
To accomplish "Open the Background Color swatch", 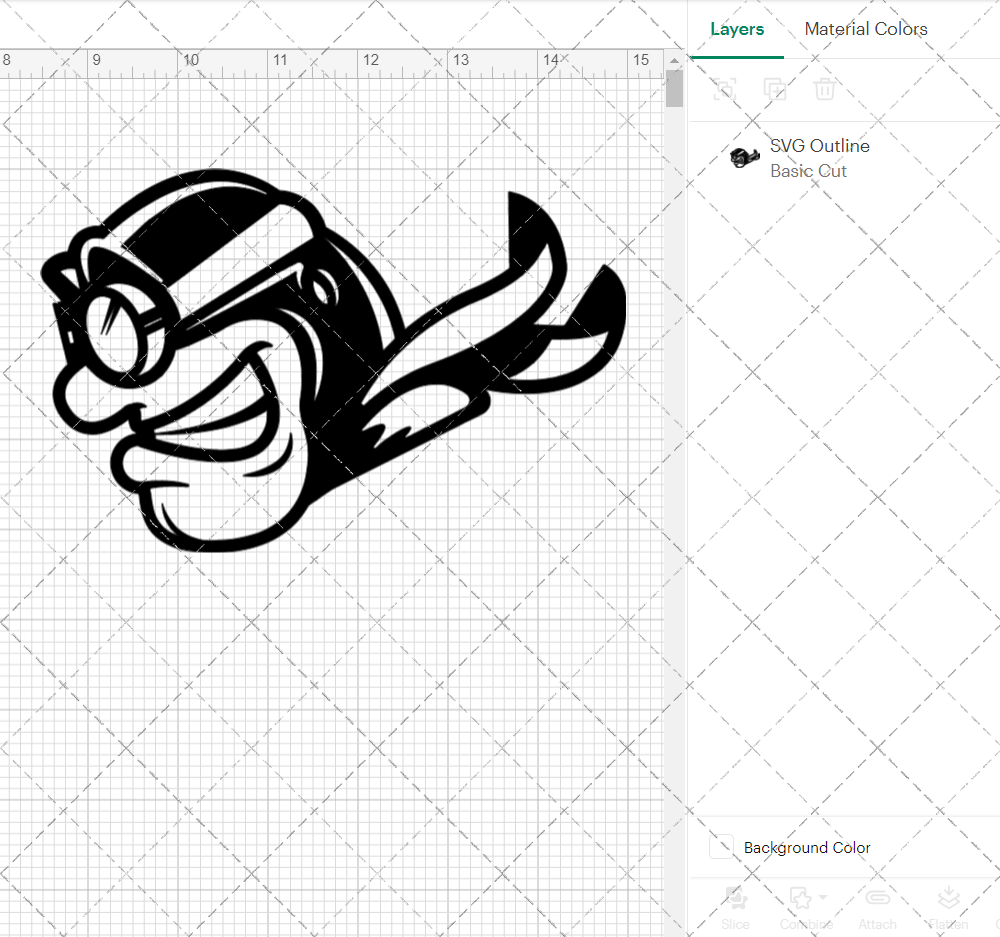I will coord(721,846).
